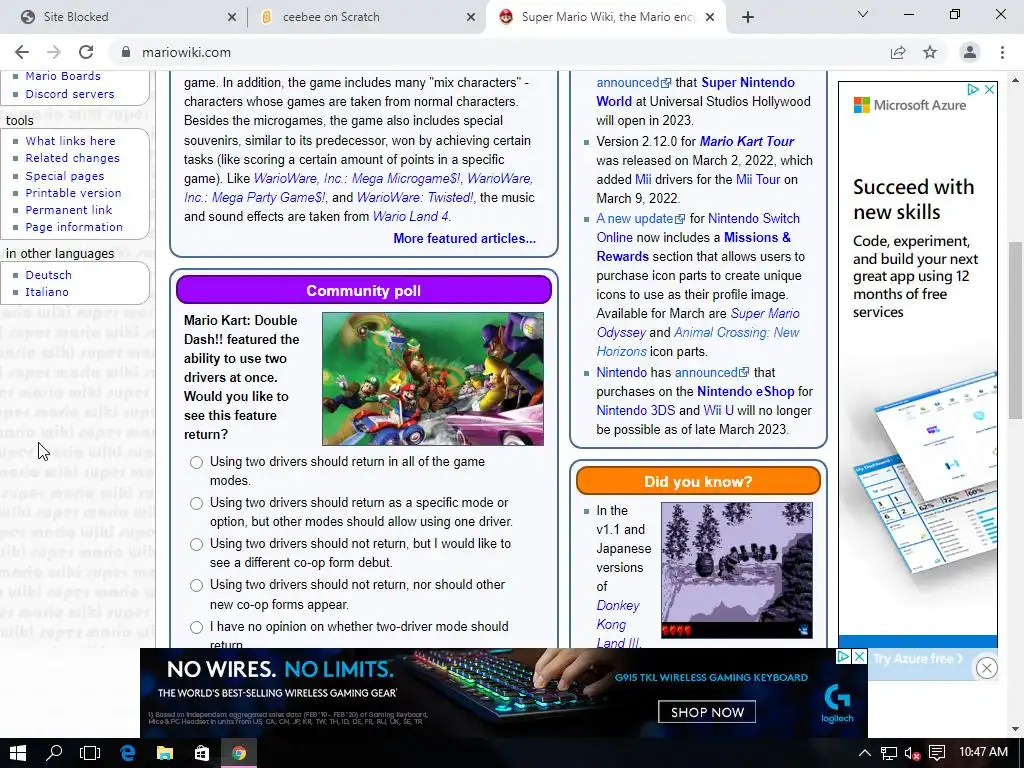Open a new browser tab

tap(748, 17)
